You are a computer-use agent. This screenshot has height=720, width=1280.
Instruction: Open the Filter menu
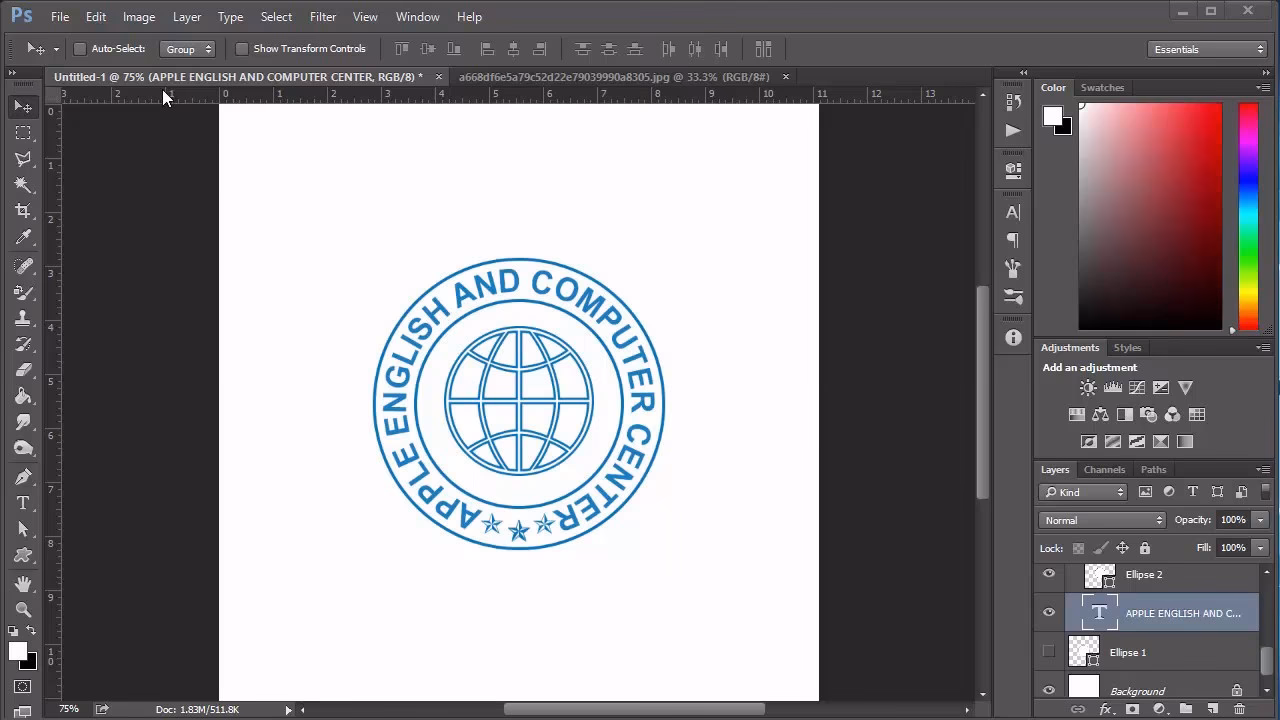pyautogui.click(x=322, y=16)
